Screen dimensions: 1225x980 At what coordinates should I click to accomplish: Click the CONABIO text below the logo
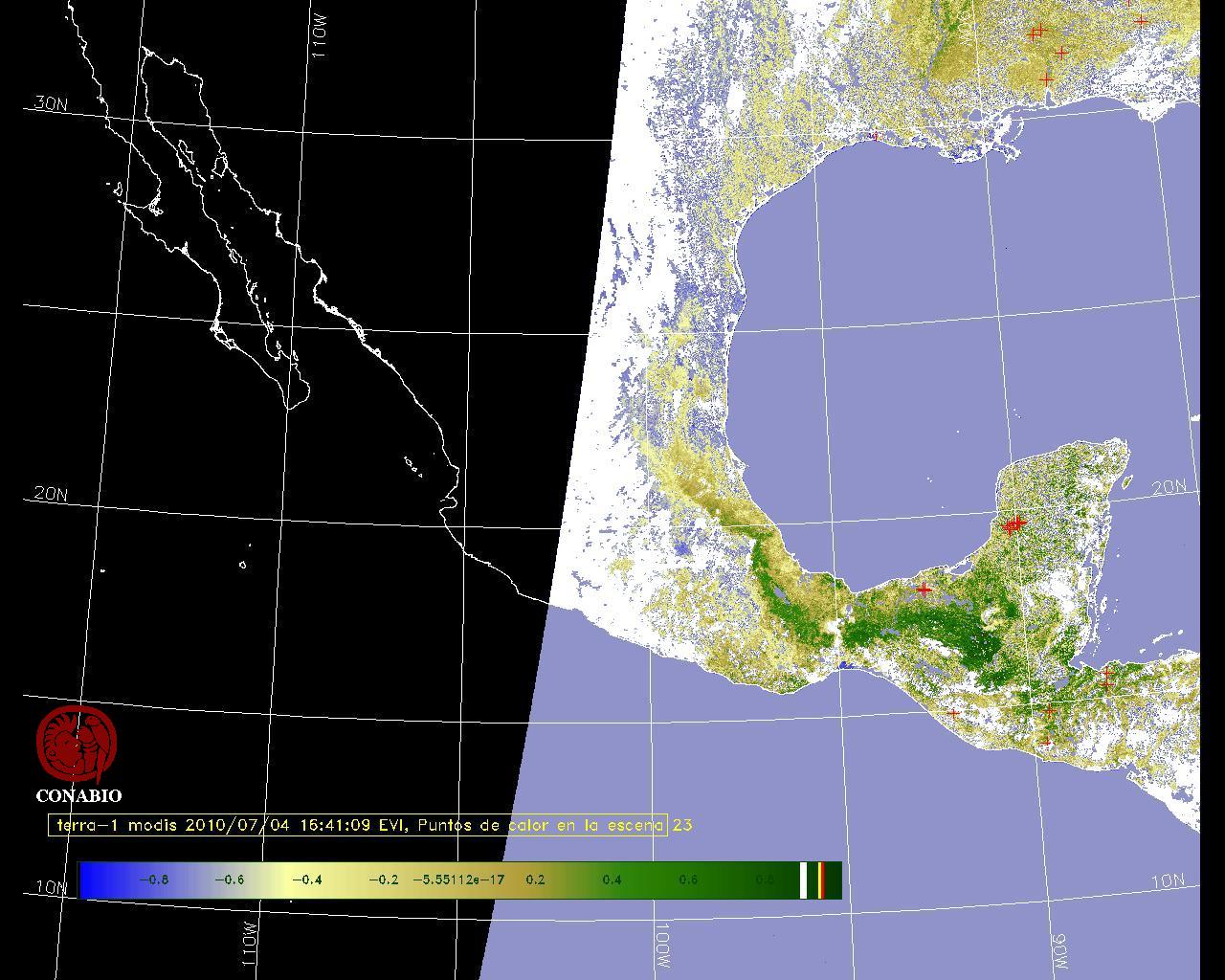pyautogui.click(x=78, y=796)
